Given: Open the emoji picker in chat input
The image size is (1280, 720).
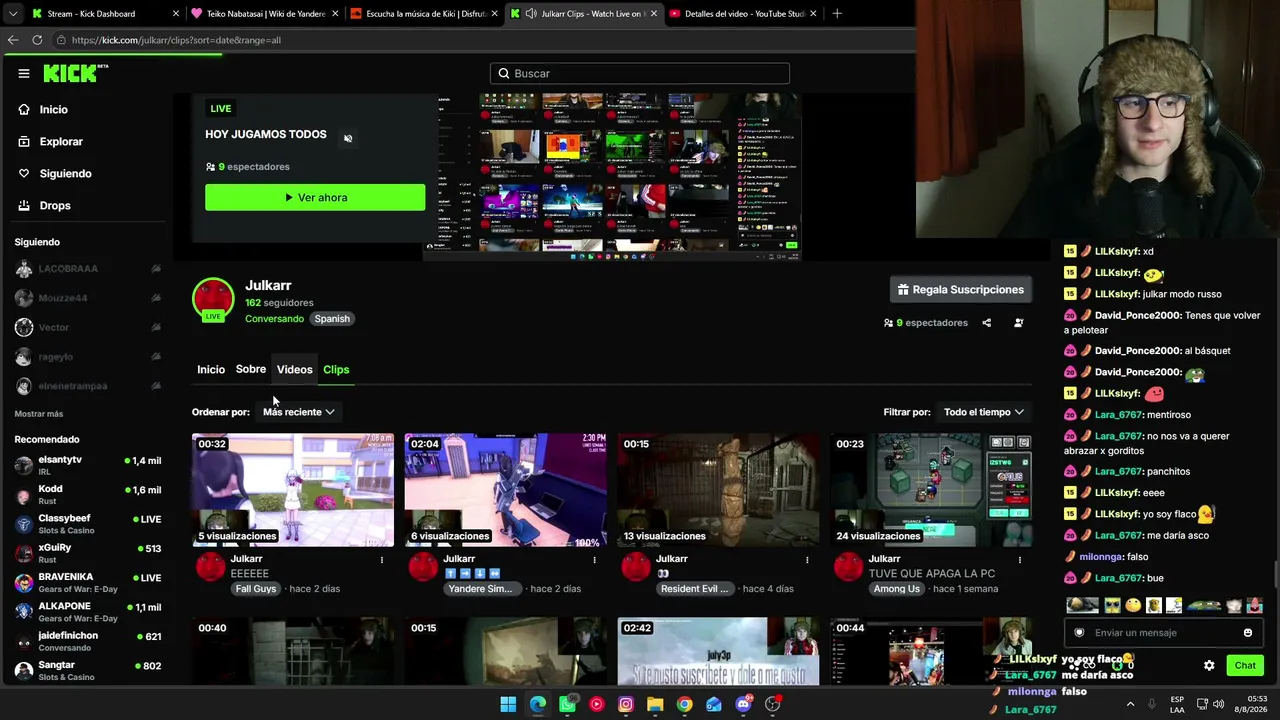Looking at the screenshot, I should pyautogui.click(x=1247, y=632).
